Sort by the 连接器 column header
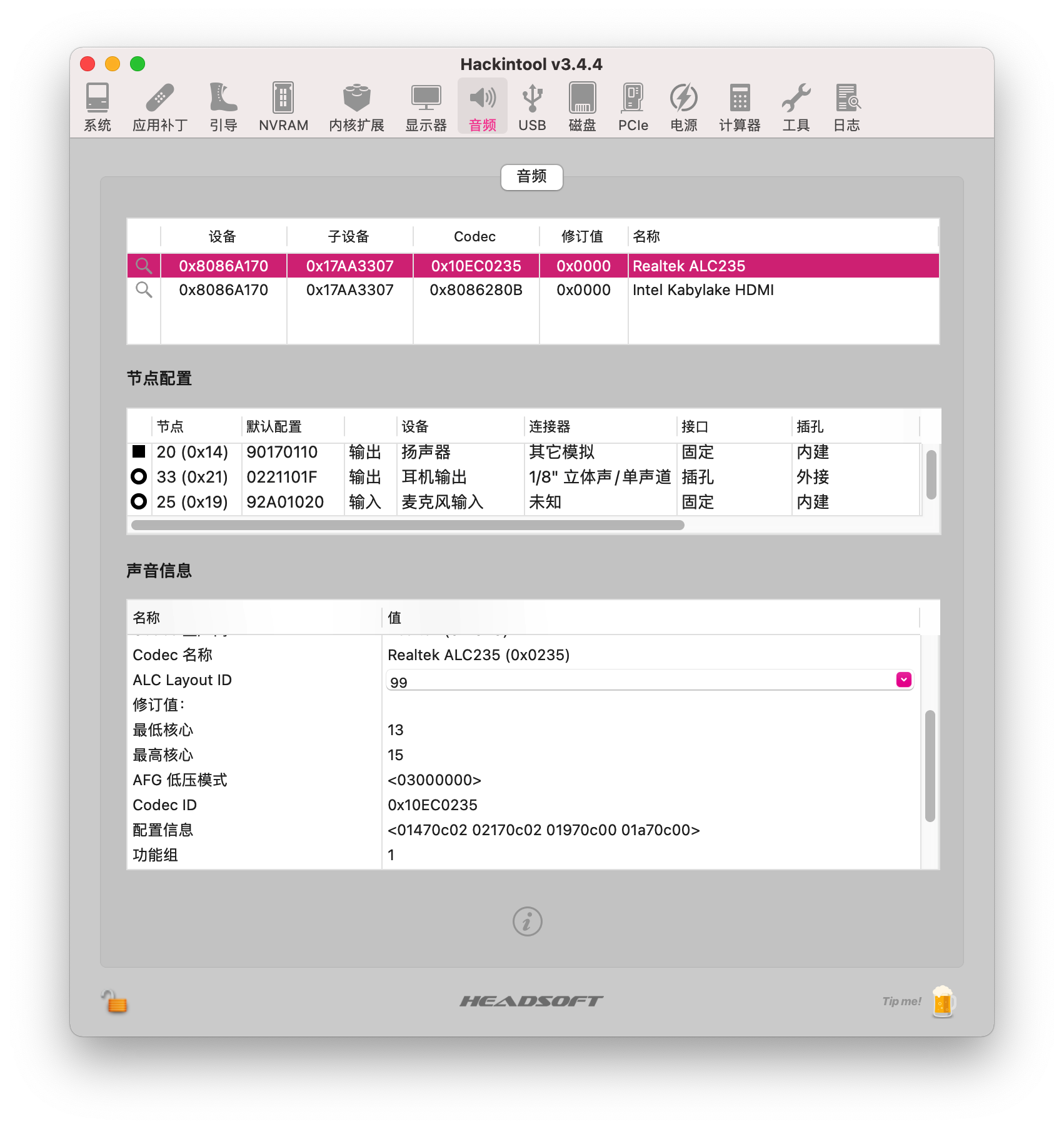Screen dimensions: 1064x1129 (x=600, y=426)
